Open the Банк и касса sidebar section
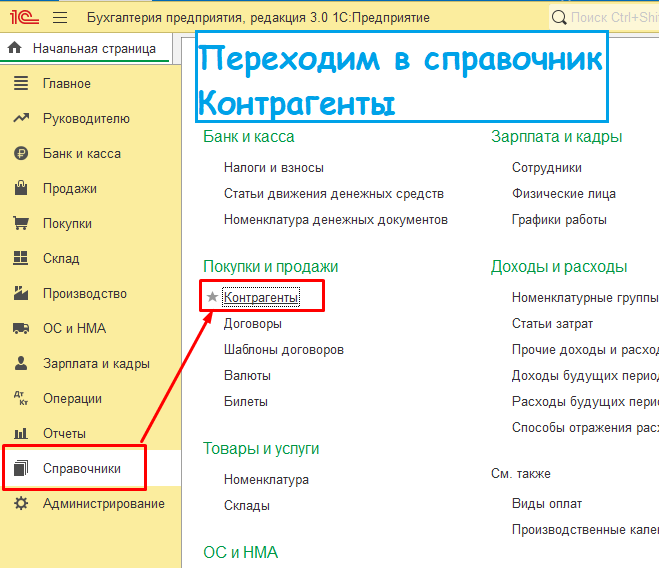 point(82,153)
